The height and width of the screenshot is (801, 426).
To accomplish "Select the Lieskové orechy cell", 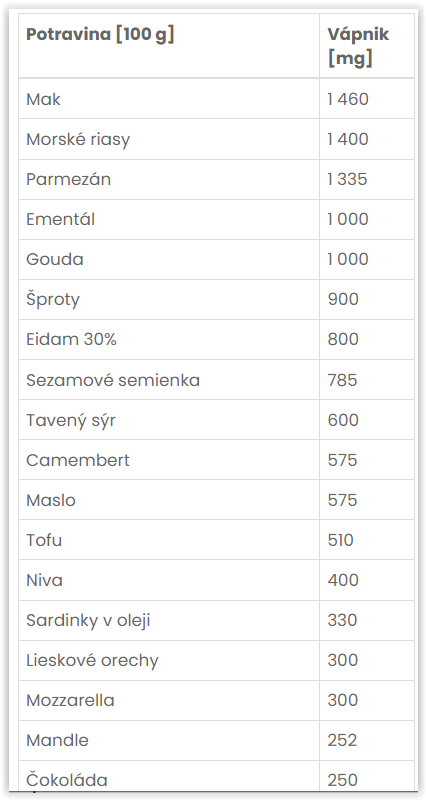I will (x=169, y=660).
